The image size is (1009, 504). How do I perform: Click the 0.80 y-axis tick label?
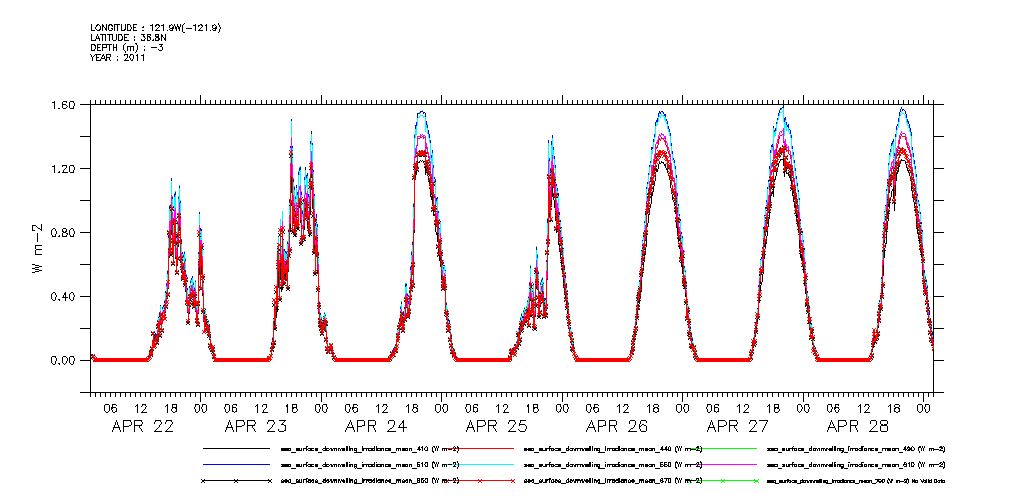(64, 232)
